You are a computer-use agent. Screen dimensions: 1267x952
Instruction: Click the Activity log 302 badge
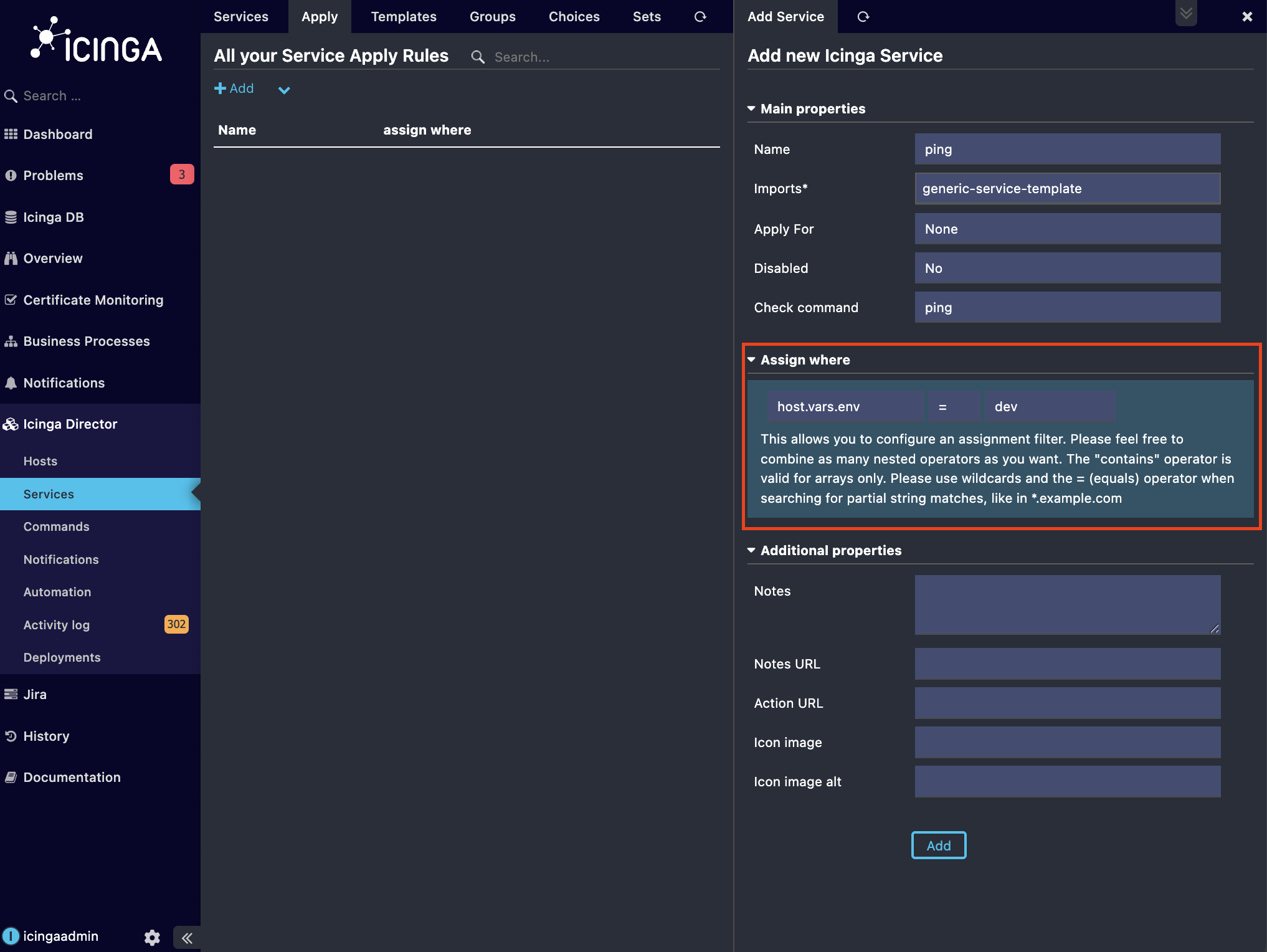tap(176, 624)
